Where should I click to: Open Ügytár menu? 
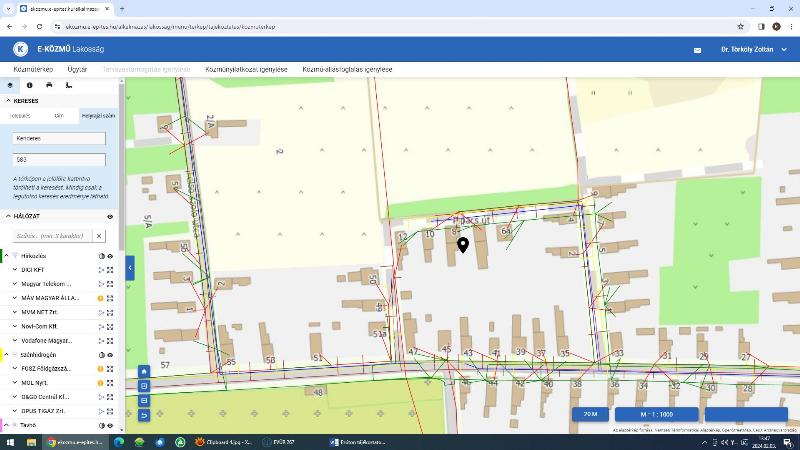[x=77, y=69]
